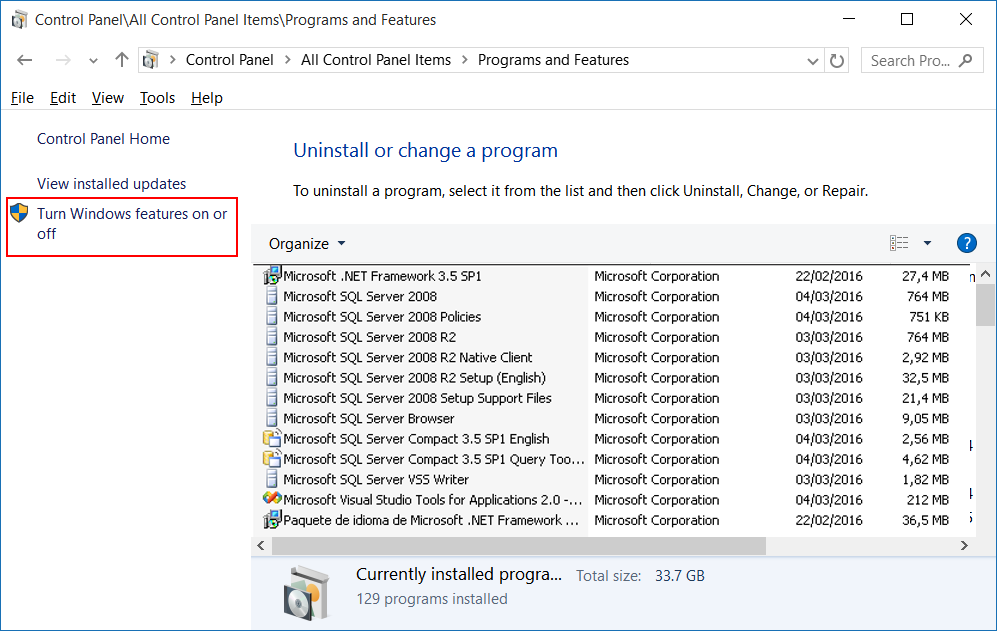Click 27,4 MB size cell

click(x=925, y=276)
